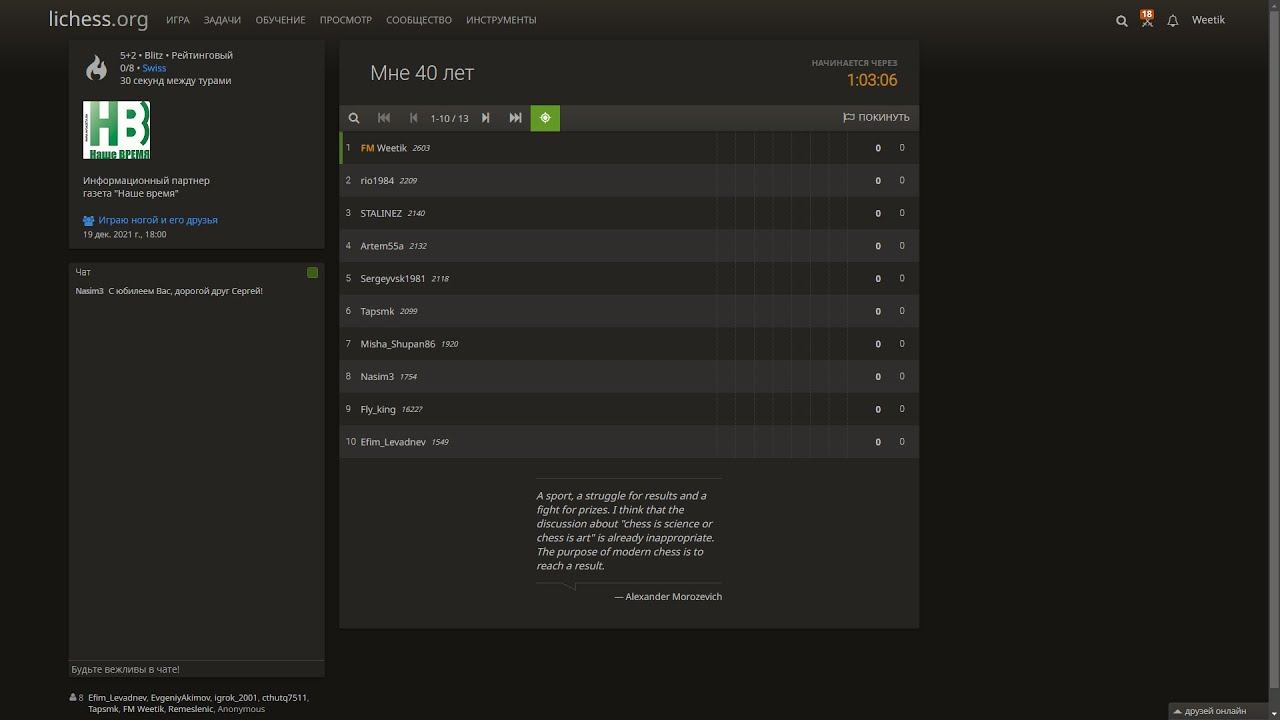This screenshot has width=1280, height=720.
Task: Open team Играю ногой и его друзья
Action: click(158, 220)
